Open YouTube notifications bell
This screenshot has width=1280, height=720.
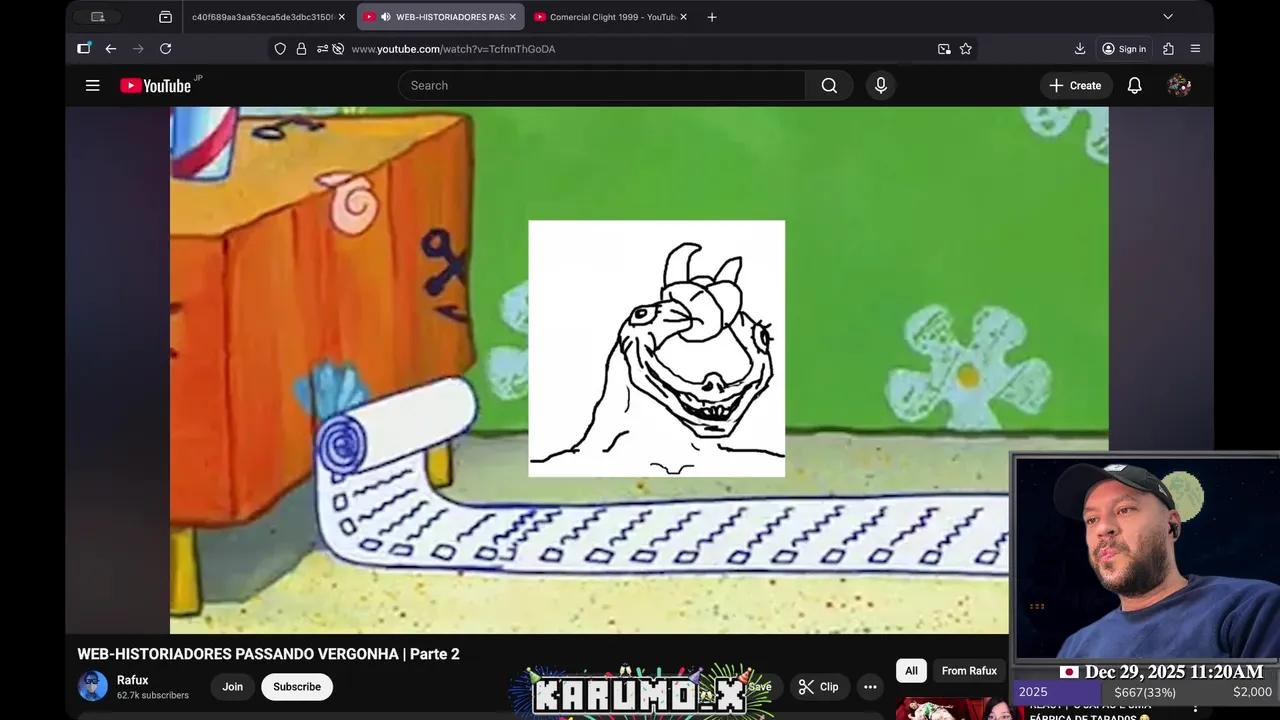pyautogui.click(x=1134, y=86)
